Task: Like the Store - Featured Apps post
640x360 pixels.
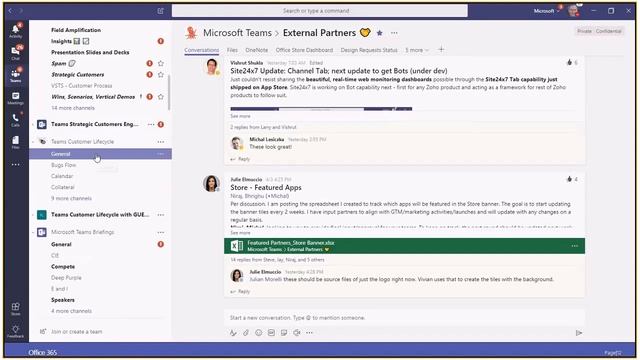Action: 569,179
